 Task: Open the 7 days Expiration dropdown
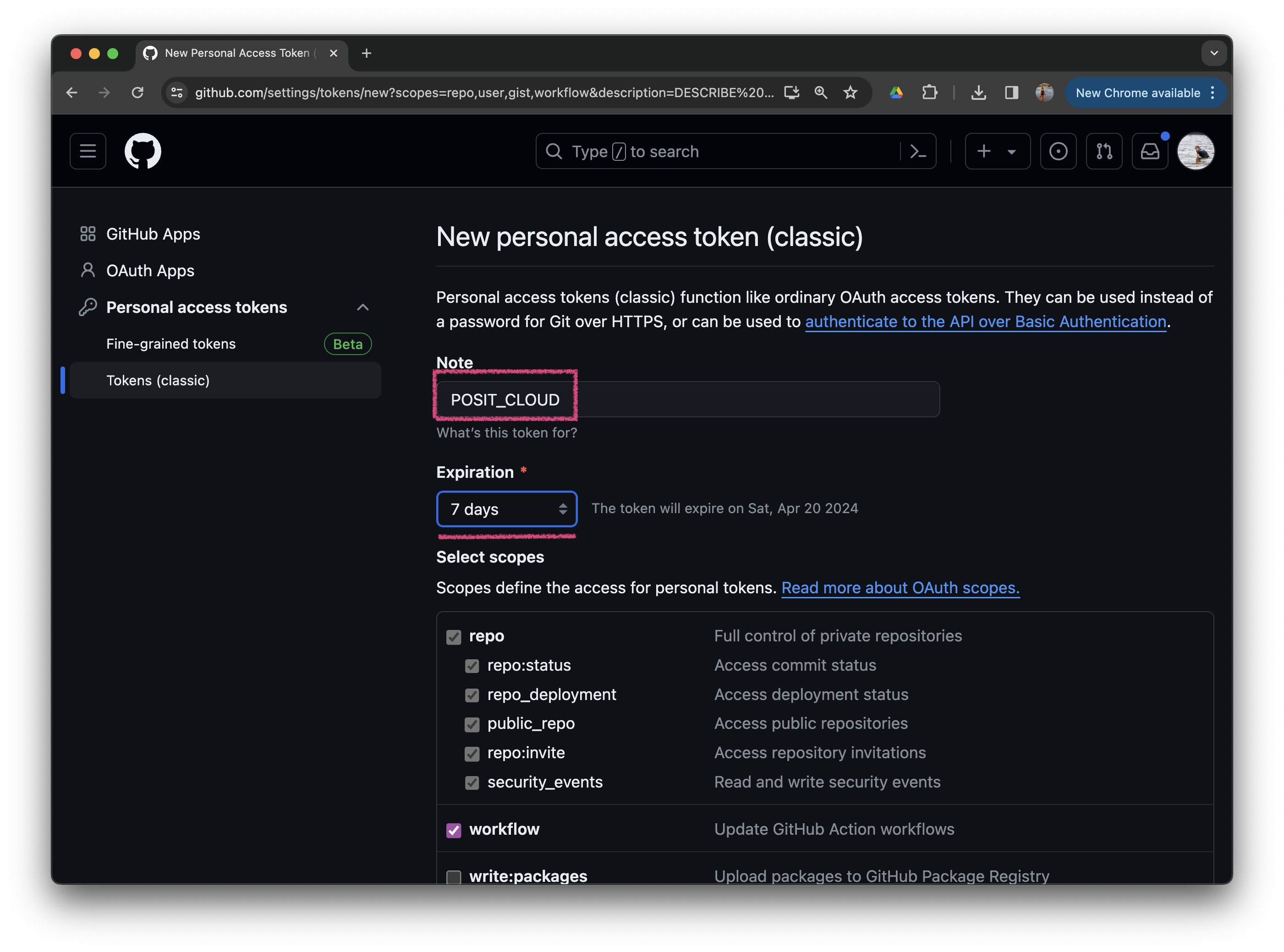(x=506, y=509)
